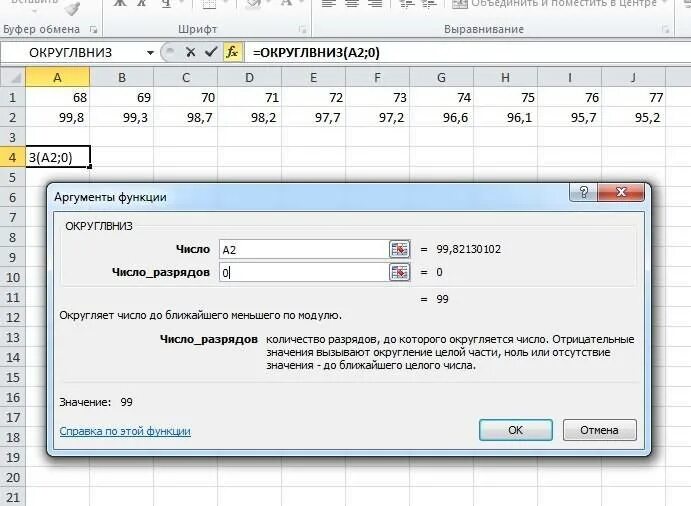Viewport: 691px width, 506px height.
Task: Click cell G1 containing 74
Action: coord(441,97)
